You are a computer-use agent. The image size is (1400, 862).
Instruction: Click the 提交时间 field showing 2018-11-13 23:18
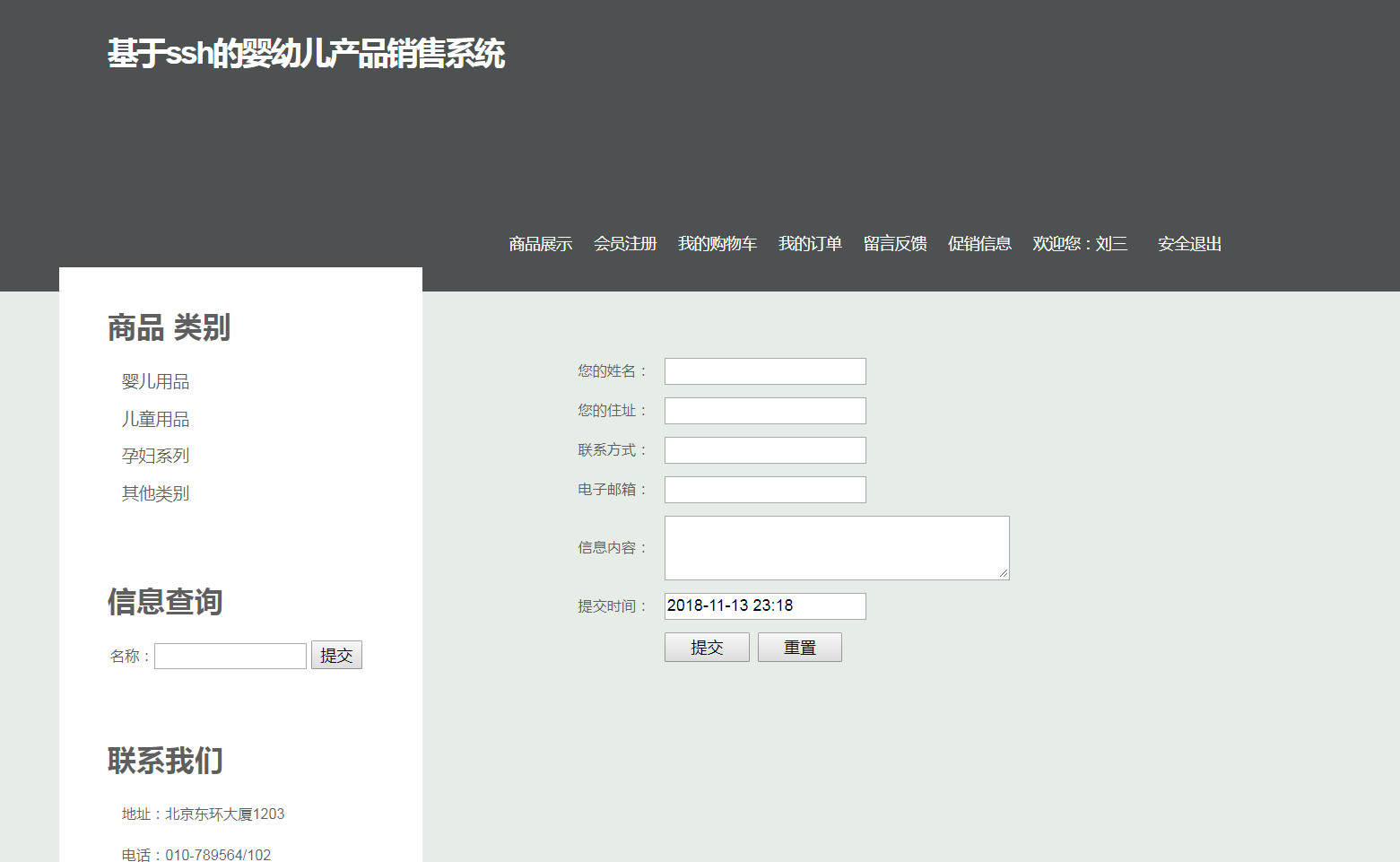click(765, 606)
